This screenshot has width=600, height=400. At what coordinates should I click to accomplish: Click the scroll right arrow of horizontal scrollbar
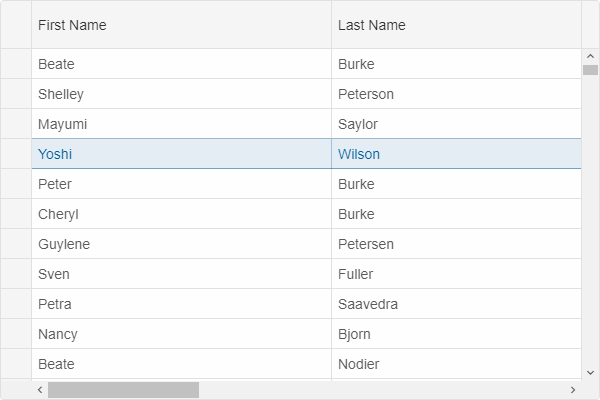pyautogui.click(x=573, y=390)
